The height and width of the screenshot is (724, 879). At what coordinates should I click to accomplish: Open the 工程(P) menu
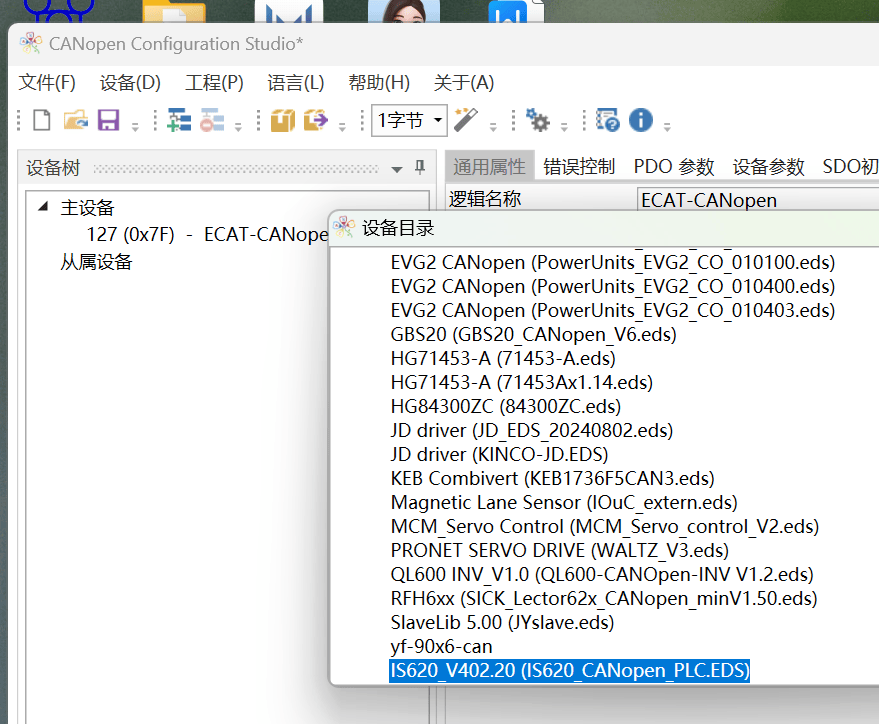[x=214, y=83]
